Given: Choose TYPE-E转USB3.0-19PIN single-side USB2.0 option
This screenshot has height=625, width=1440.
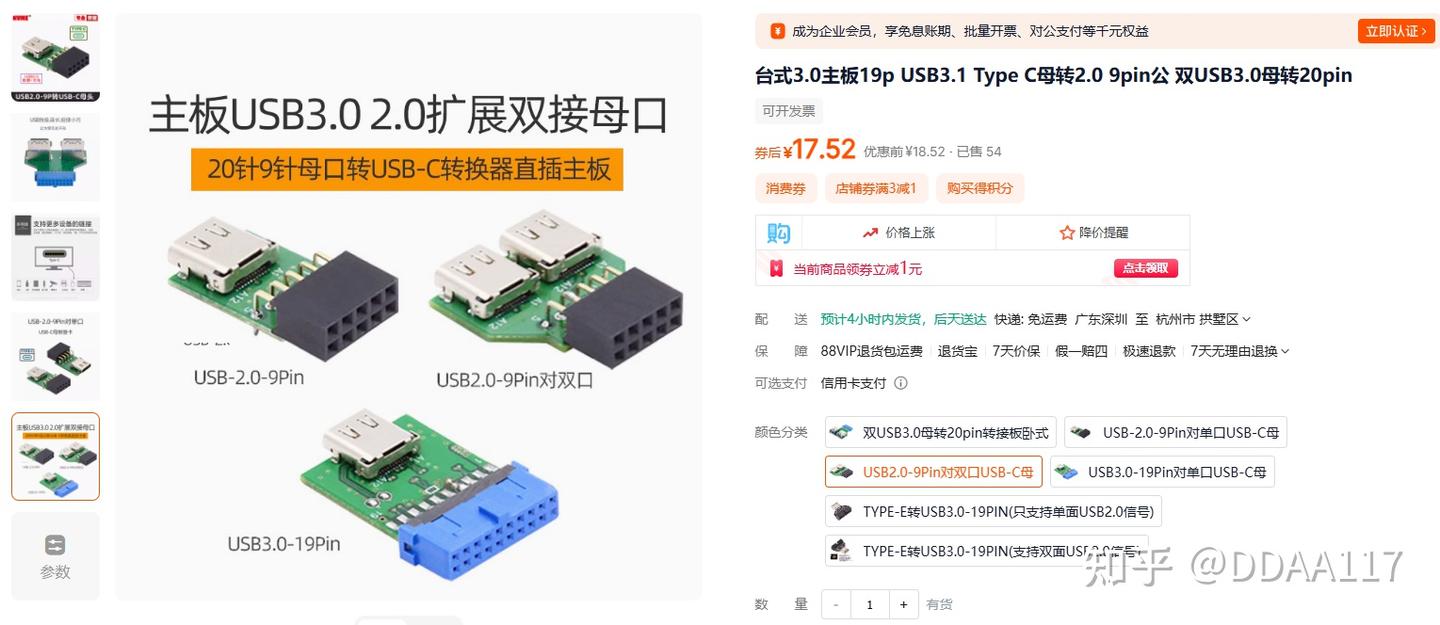Looking at the screenshot, I should click(993, 512).
